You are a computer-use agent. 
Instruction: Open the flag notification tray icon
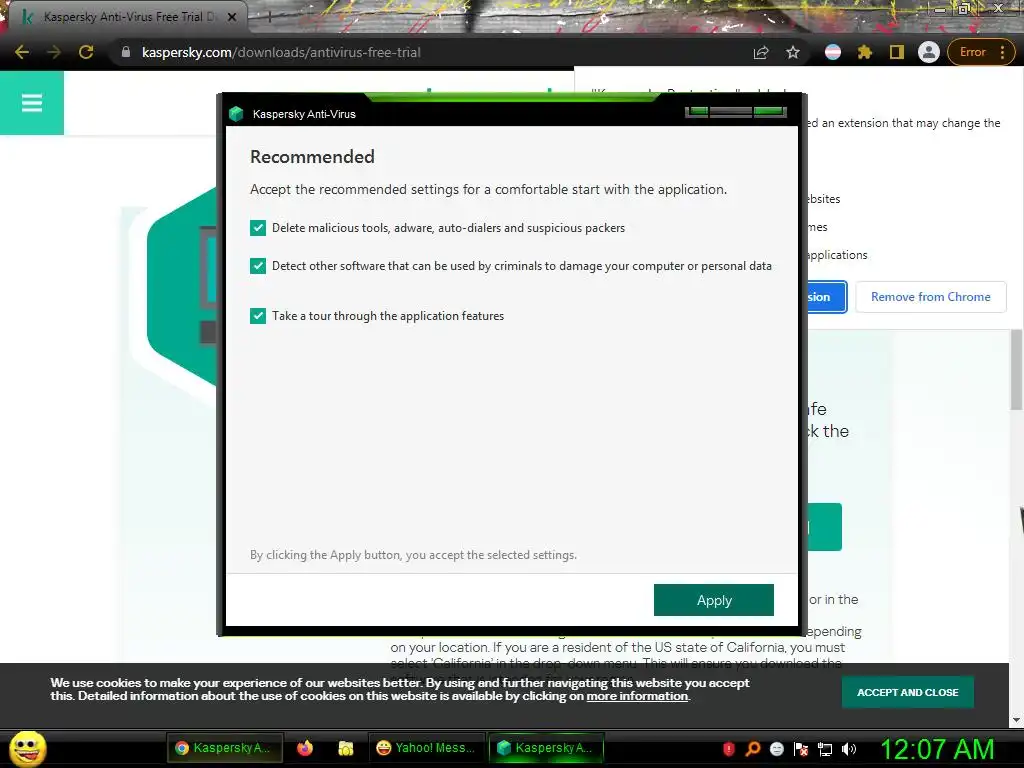801,748
